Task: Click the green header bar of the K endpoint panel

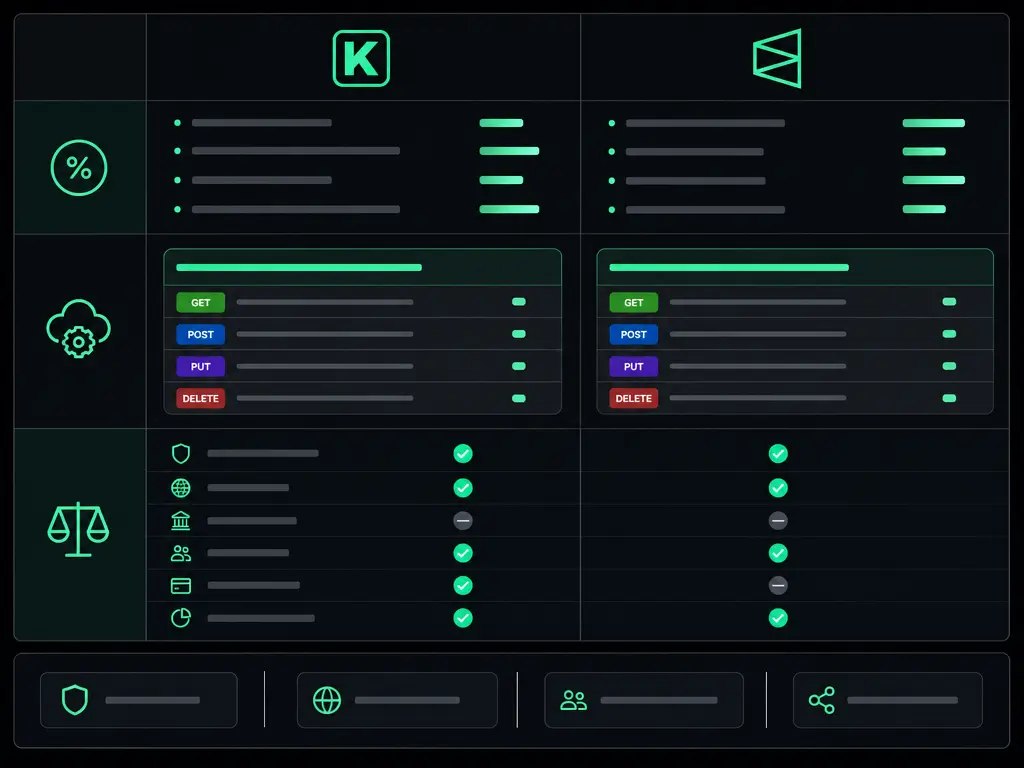Action: pos(299,267)
